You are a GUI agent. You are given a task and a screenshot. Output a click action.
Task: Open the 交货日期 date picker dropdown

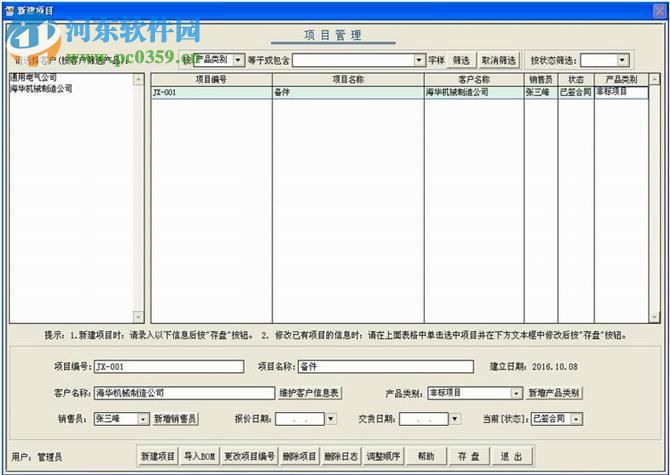point(455,419)
